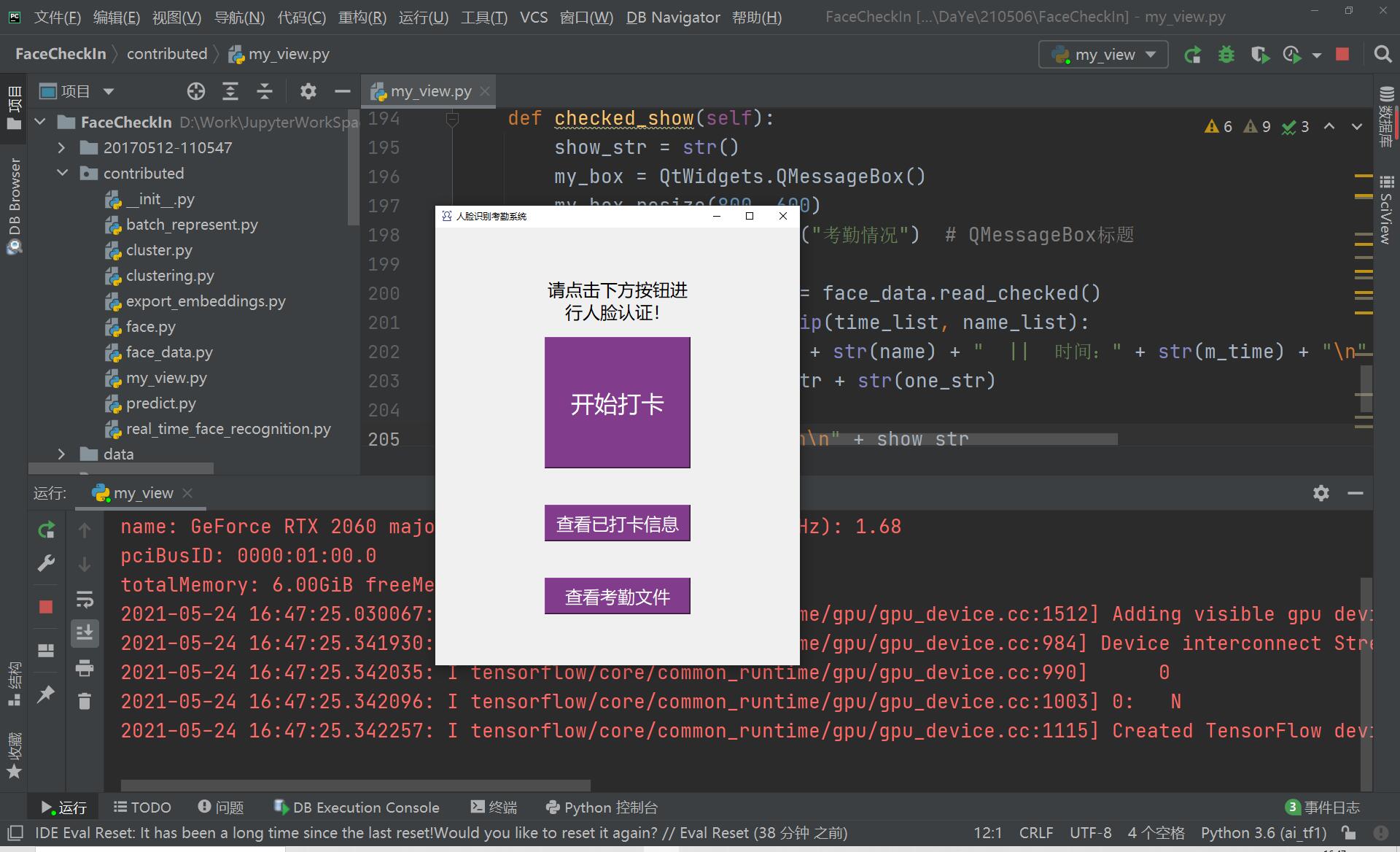1400x852 pixels.
Task: Open my_view run configuration dropdown
Action: tap(1104, 55)
